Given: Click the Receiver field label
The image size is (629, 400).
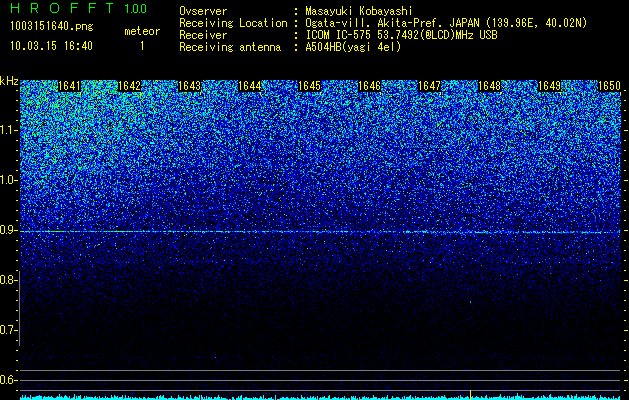Looking at the screenshot, I should pyautogui.click(x=203, y=35).
